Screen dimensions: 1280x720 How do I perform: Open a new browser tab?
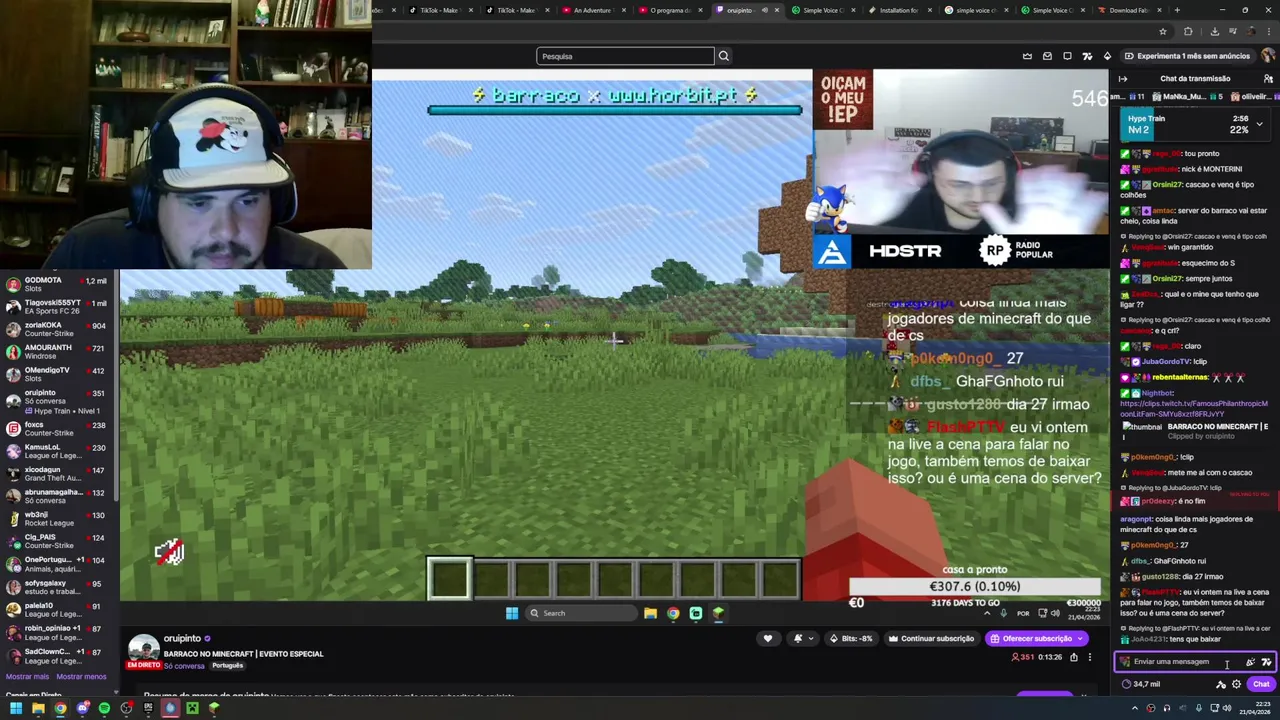1177,10
